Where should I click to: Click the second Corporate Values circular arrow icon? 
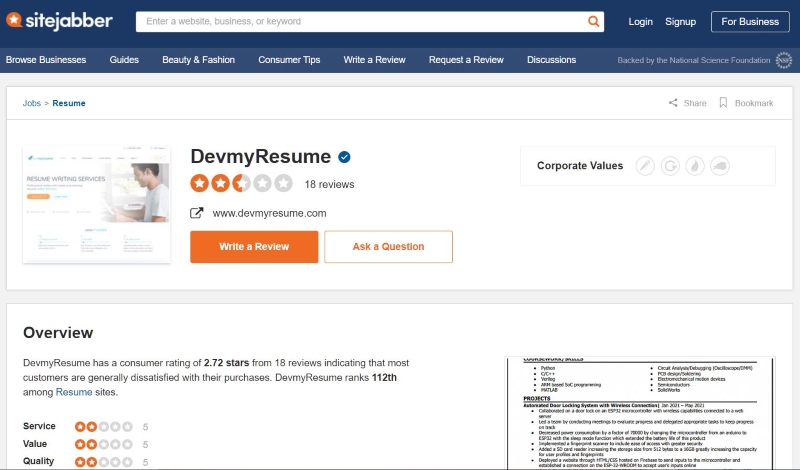[x=670, y=166]
